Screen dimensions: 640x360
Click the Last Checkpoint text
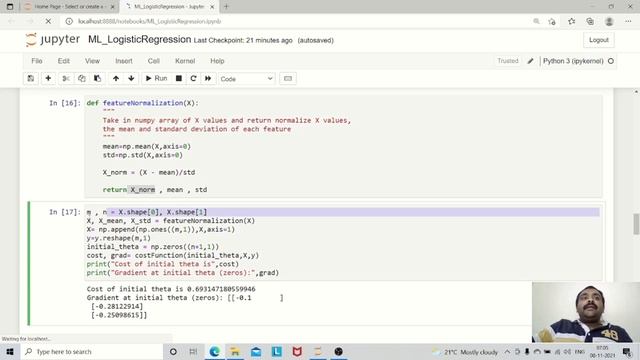coord(243,40)
